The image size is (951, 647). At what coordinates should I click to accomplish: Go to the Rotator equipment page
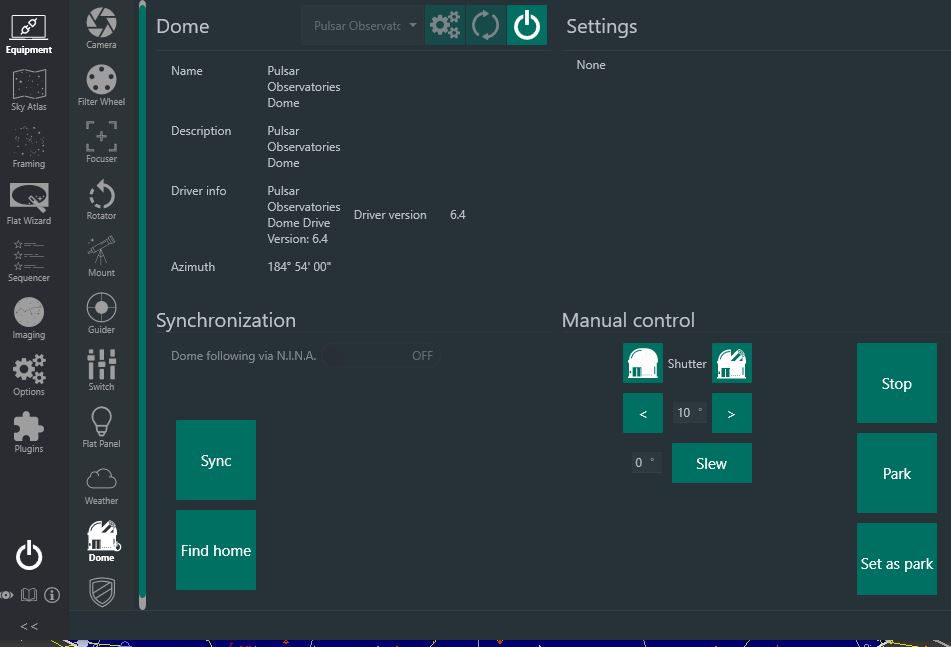(x=101, y=199)
